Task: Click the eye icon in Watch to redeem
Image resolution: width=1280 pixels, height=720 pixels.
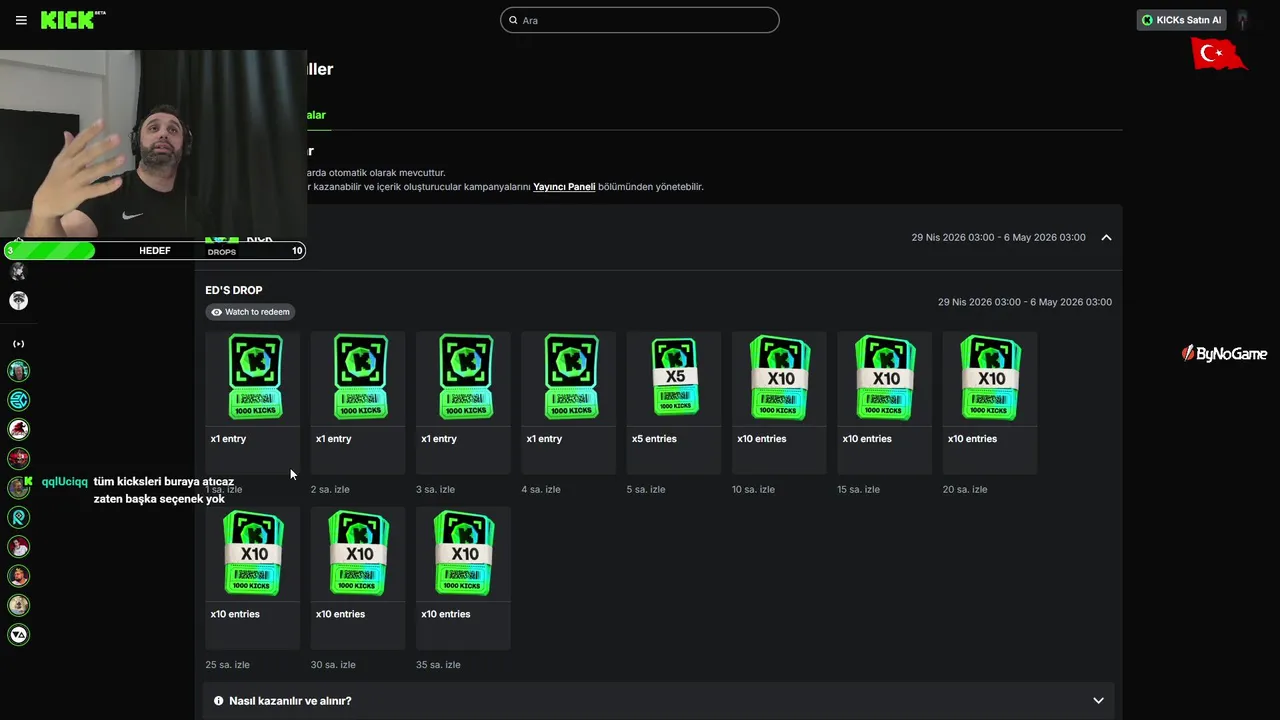Action: [x=216, y=312]
